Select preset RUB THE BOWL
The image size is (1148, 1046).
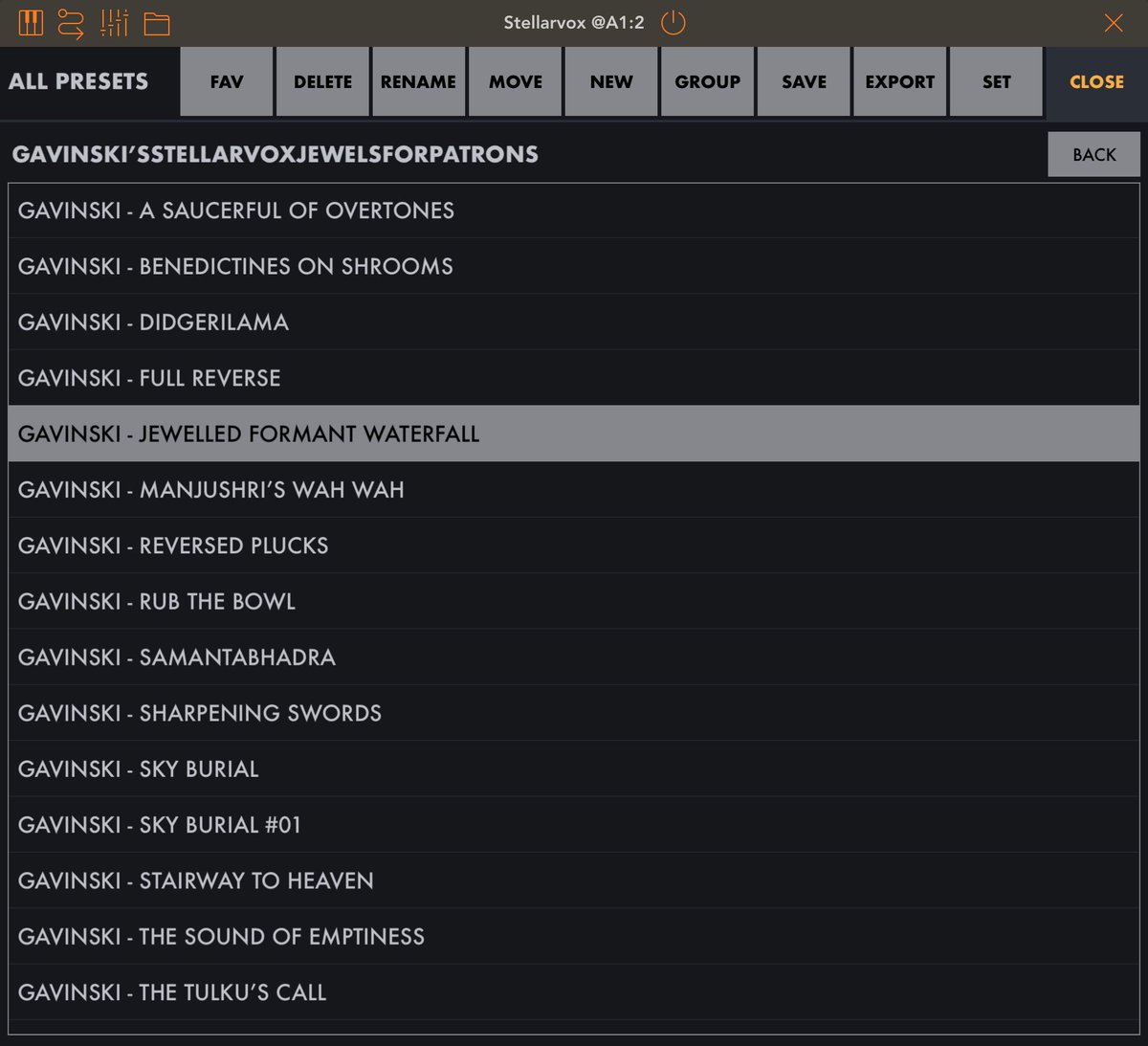[x=574, y=601]
